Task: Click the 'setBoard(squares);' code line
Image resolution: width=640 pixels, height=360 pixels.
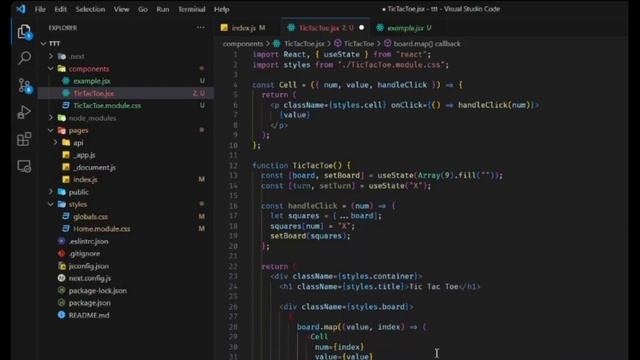Action: pyautogui.click(x=310, y=236)
